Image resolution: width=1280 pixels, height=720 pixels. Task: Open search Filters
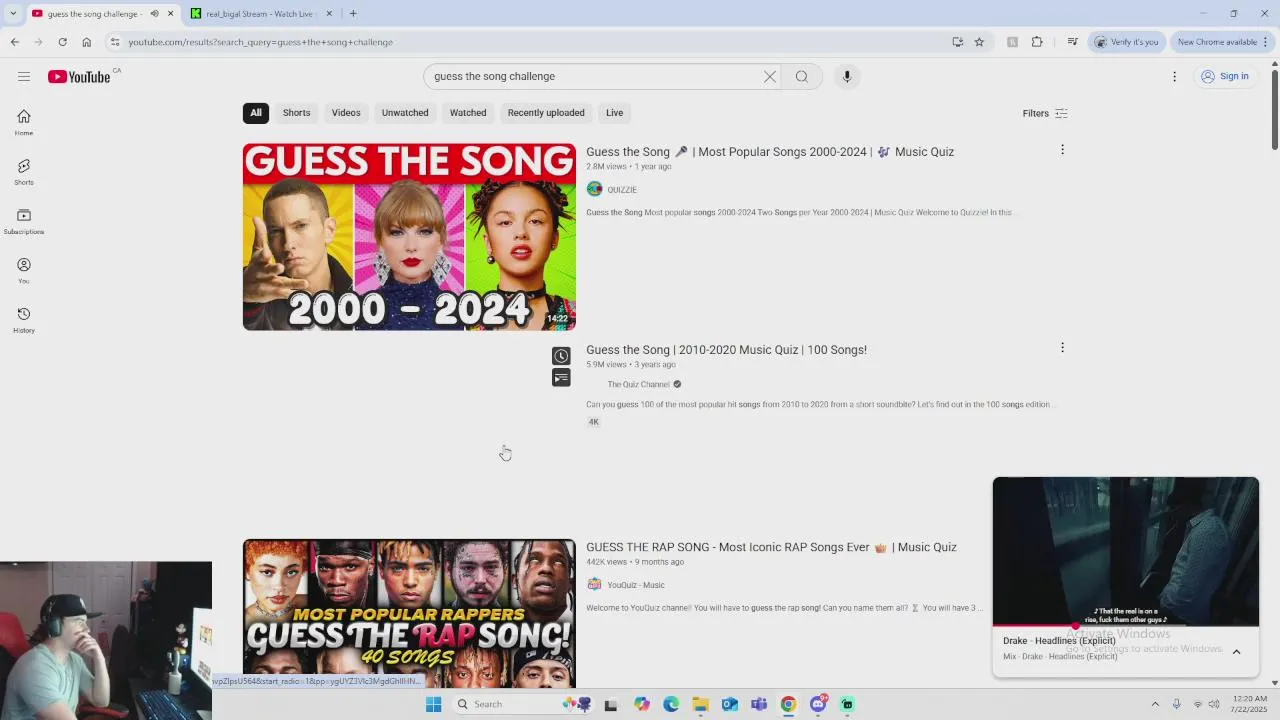pos(1045,113)
